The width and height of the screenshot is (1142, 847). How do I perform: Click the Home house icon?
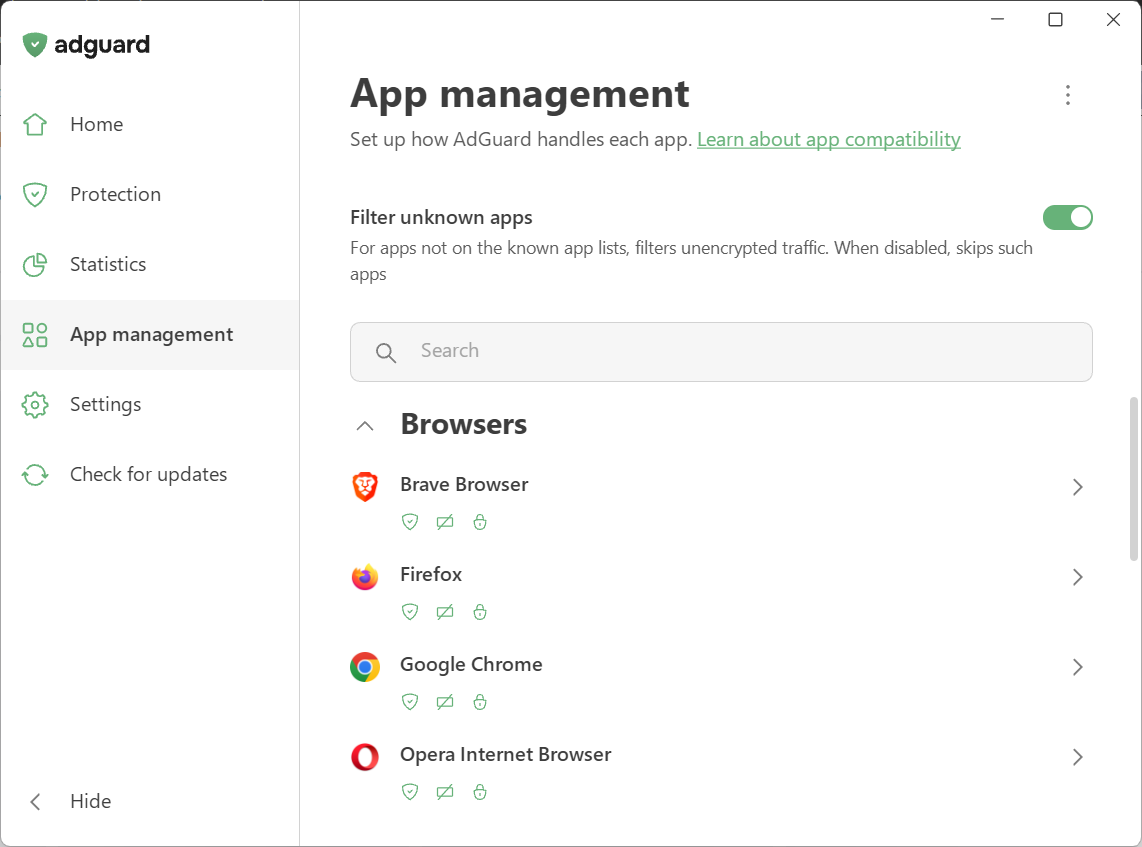(x=35, y=125)
